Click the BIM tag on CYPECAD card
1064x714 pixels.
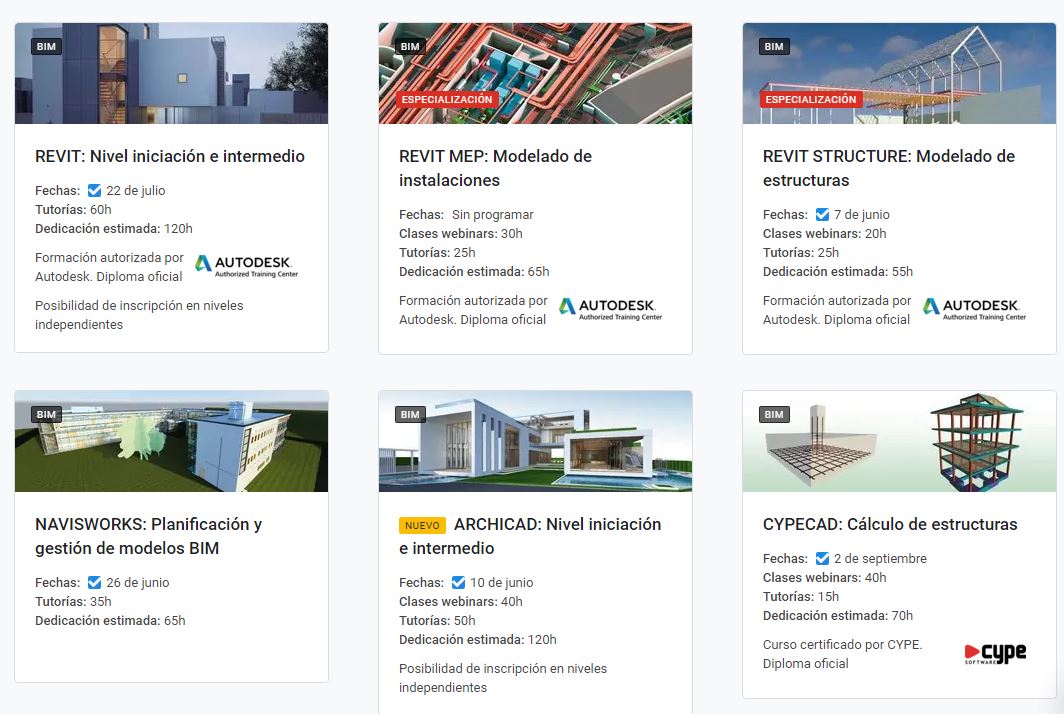774,414
